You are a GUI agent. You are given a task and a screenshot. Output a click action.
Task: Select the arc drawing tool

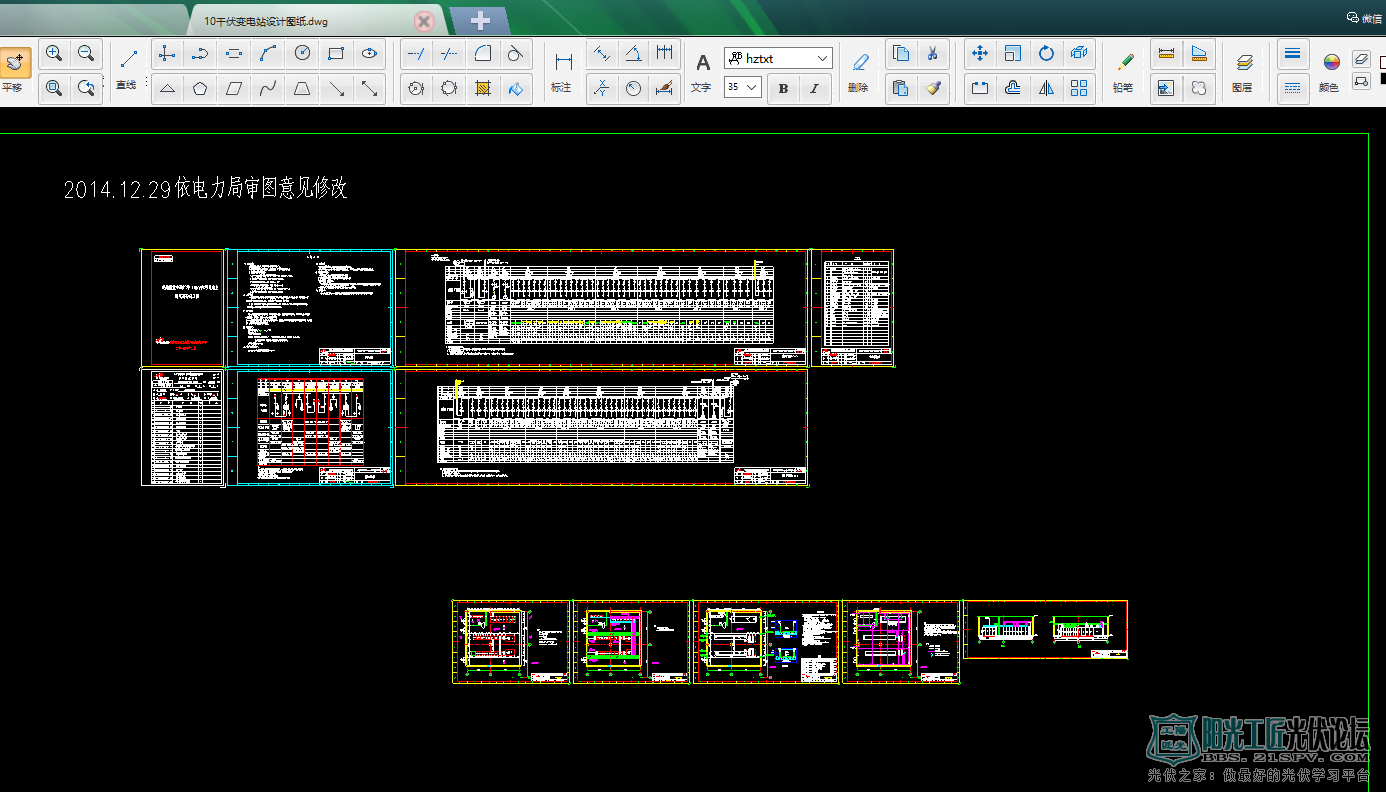pos(268,54)
